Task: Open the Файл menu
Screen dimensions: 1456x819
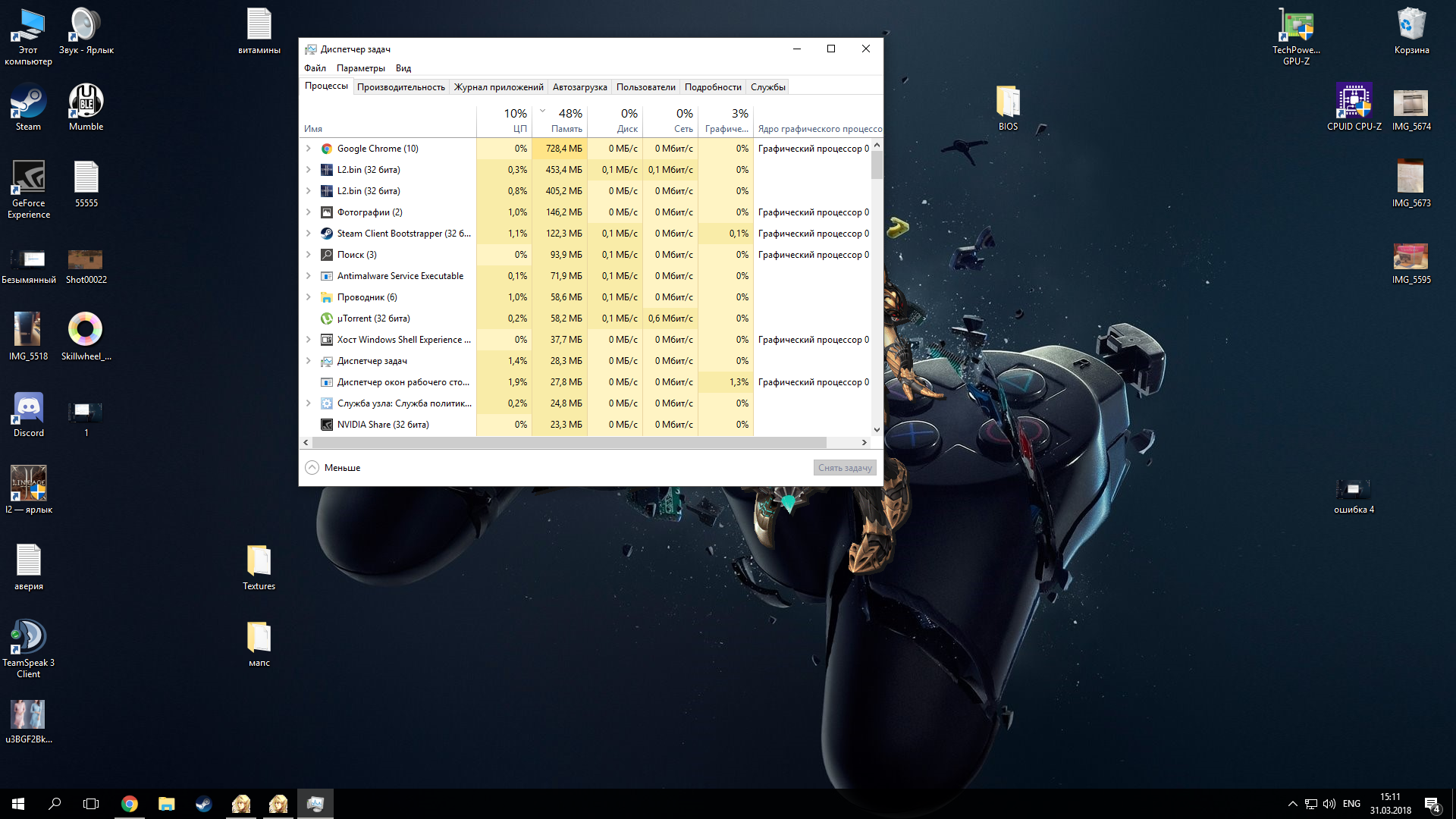Action: coord(315,68)
